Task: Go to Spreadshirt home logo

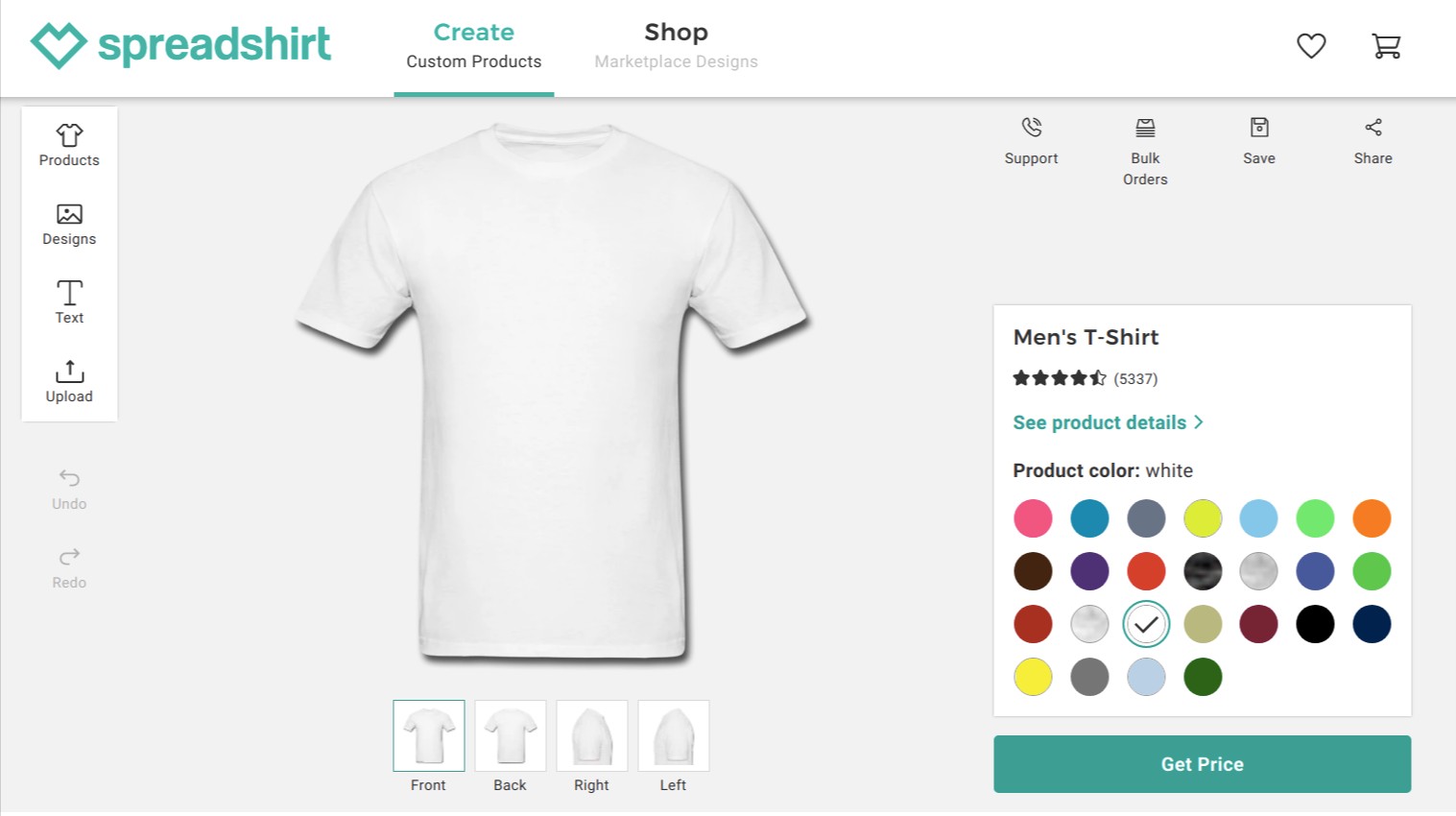Action: click(x=181, y=45)
